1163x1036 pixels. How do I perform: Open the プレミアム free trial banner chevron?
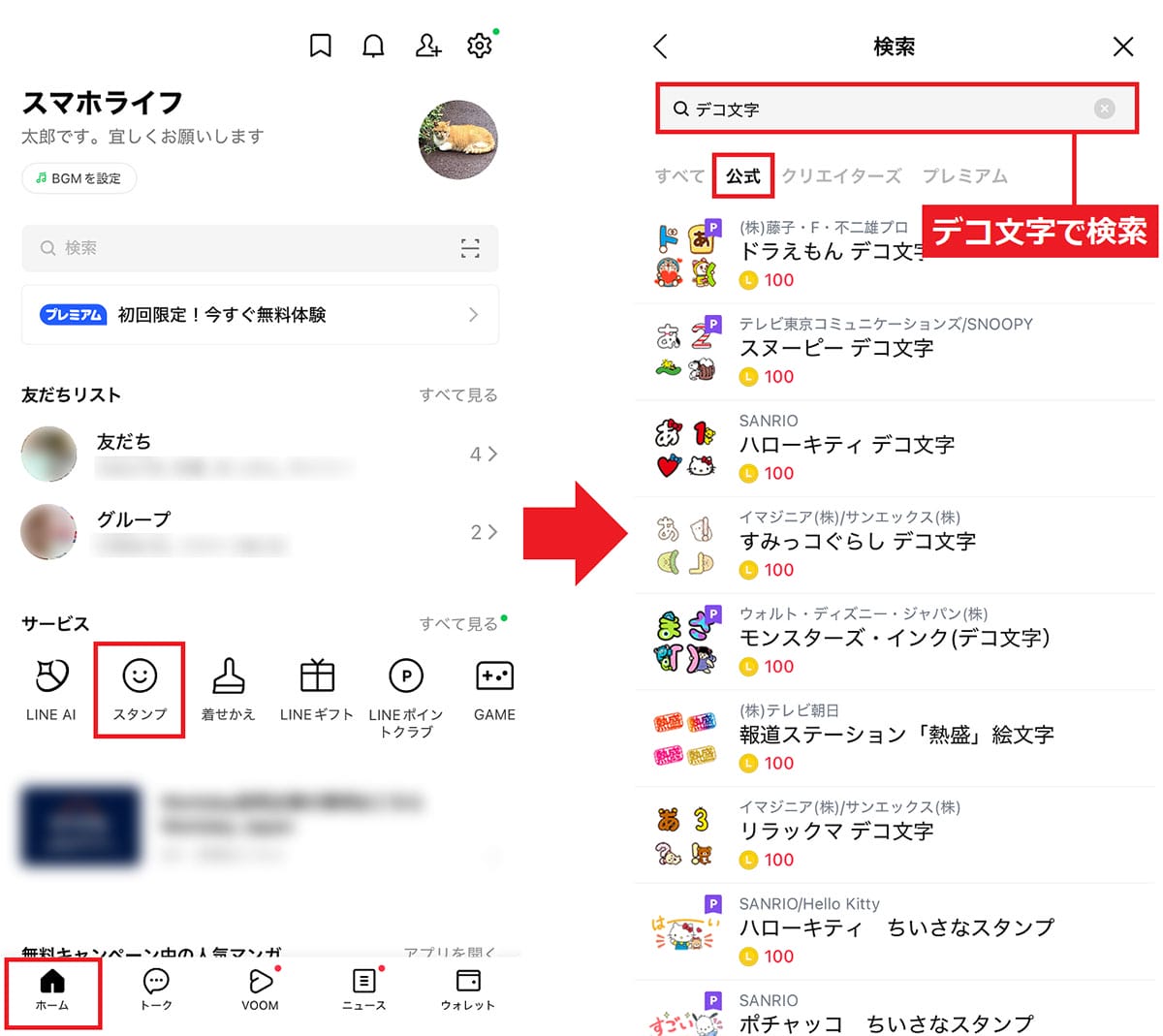(473, 314)
